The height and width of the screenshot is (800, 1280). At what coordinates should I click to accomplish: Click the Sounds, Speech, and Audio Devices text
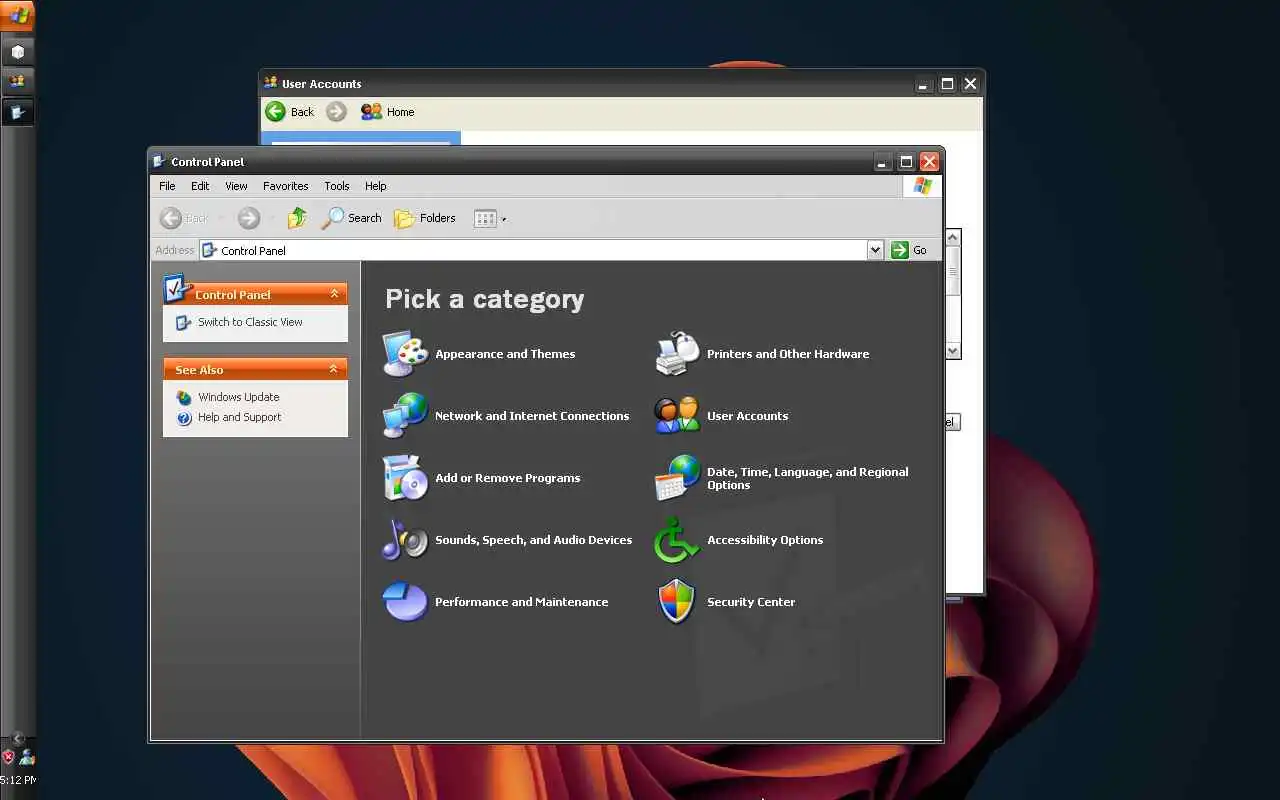(x=533, y=540)
